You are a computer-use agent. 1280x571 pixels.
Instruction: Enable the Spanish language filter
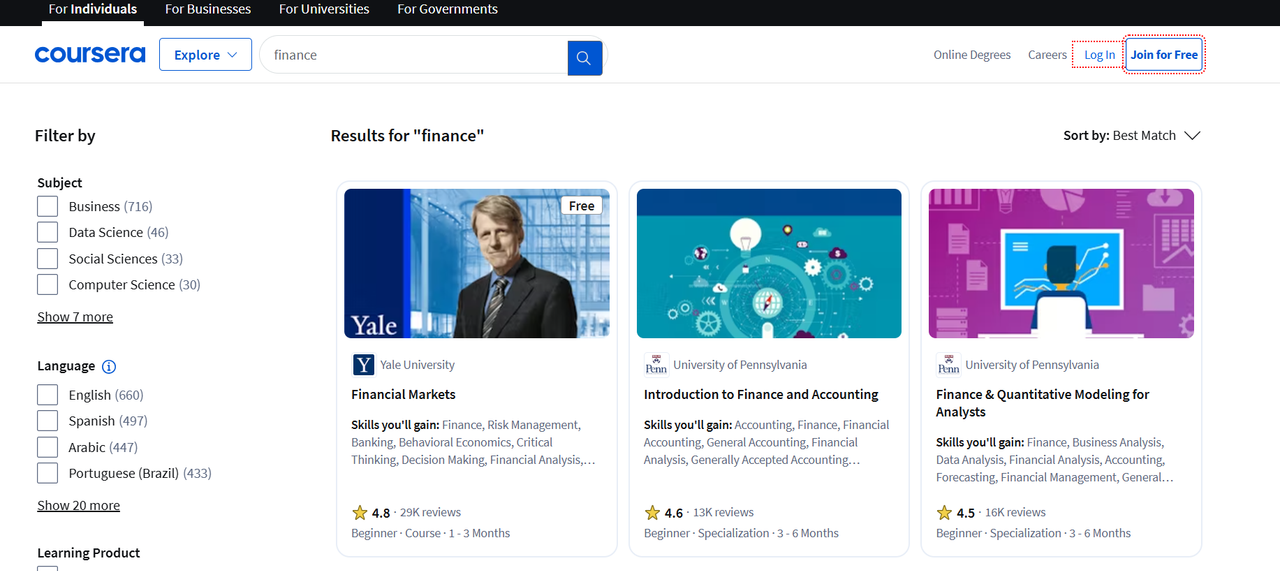(48, 421)
